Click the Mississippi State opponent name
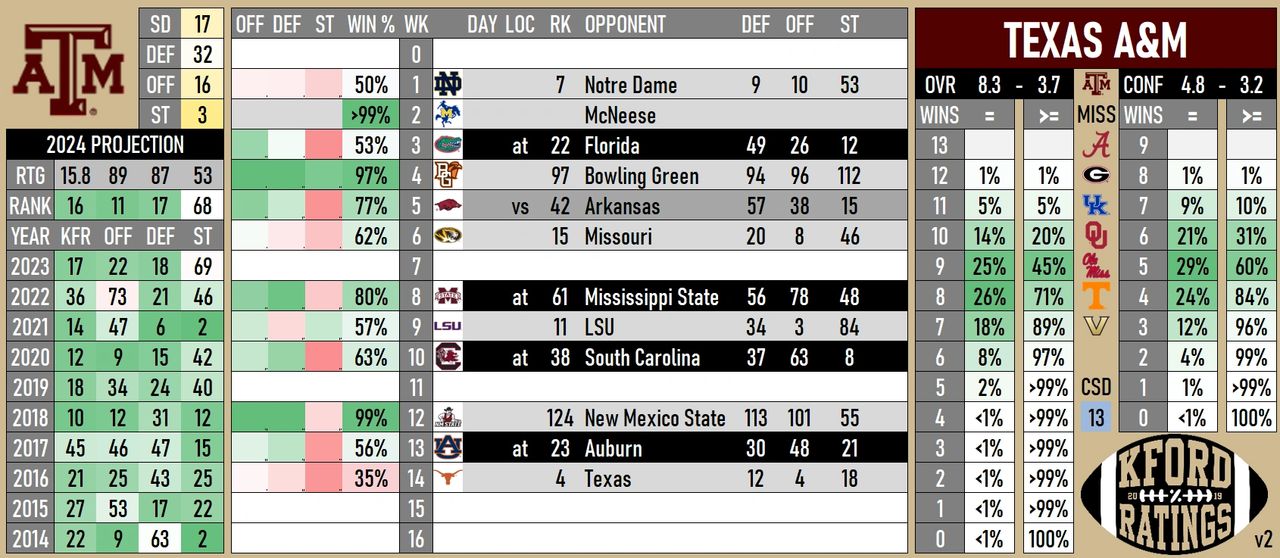The width and height of the screenshot is (1280, 558). click(651, 297)
